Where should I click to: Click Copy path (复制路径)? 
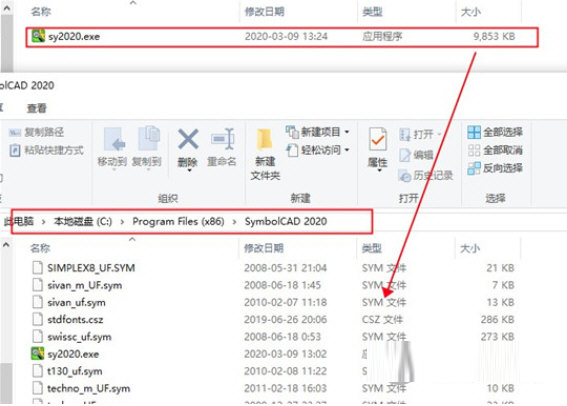click(x=37, y=132)
